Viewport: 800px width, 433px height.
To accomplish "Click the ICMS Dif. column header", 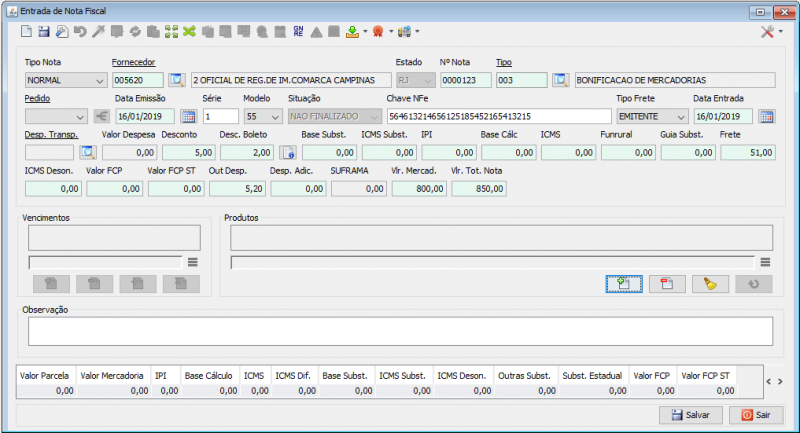I will [x=293, y=376].
